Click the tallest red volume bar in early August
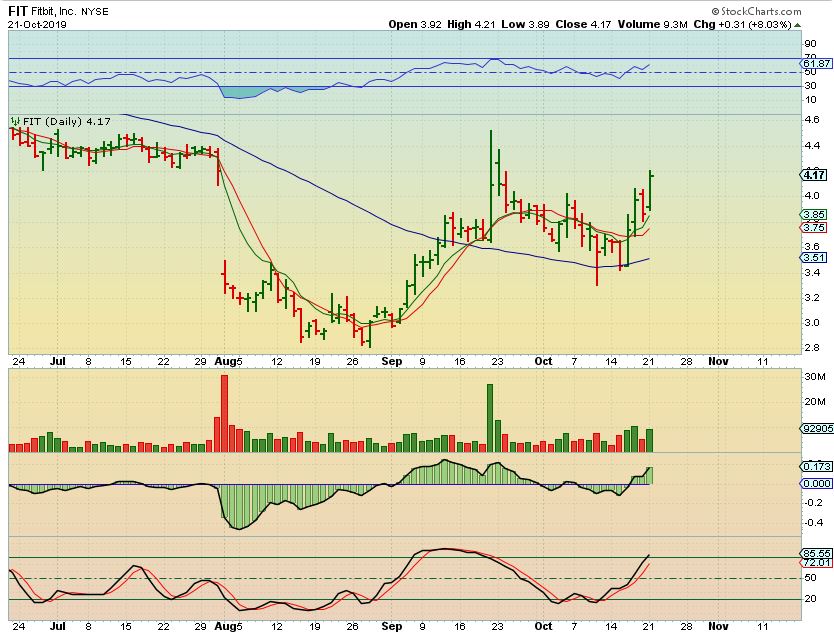 [x=224, y=414]
